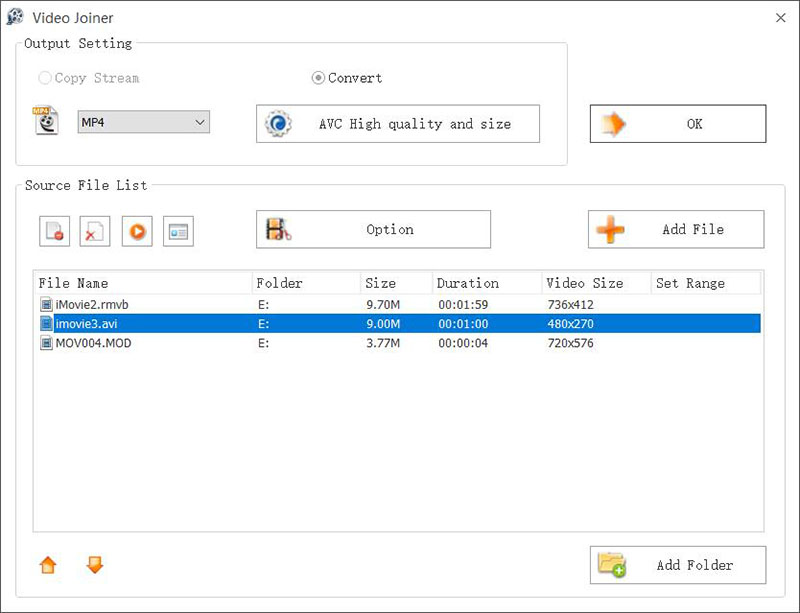Click the Video Joiner app icon in title bar

click(16, 17)
